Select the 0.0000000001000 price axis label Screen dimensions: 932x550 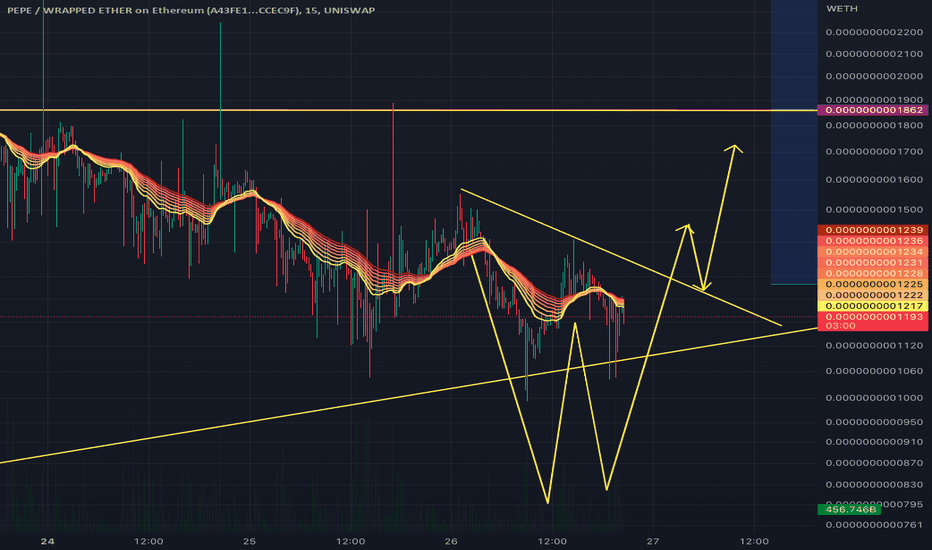point(874,398)
